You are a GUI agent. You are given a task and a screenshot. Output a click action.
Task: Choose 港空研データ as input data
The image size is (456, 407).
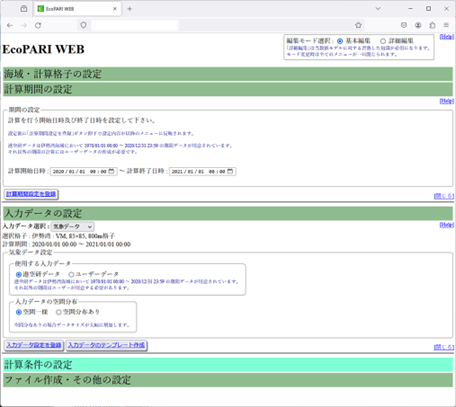tap(19, 275)
